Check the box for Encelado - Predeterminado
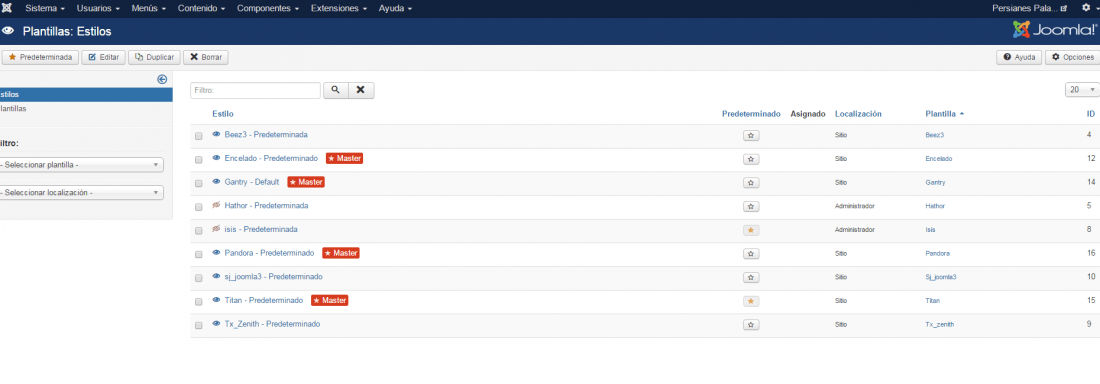 [x=199, y=160]
